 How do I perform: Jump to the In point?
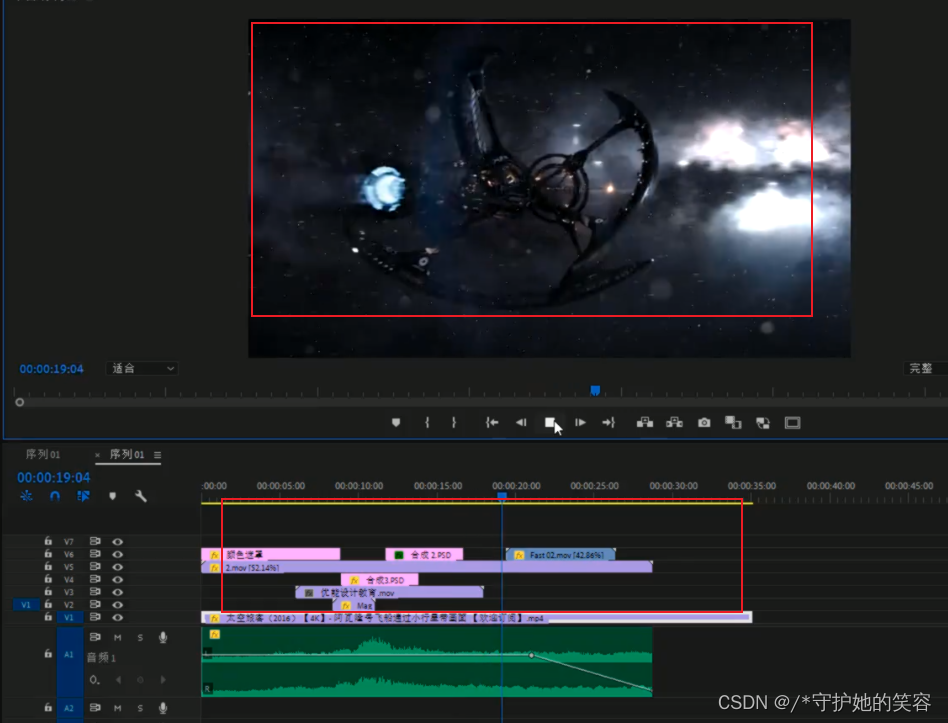pos(492,423)
